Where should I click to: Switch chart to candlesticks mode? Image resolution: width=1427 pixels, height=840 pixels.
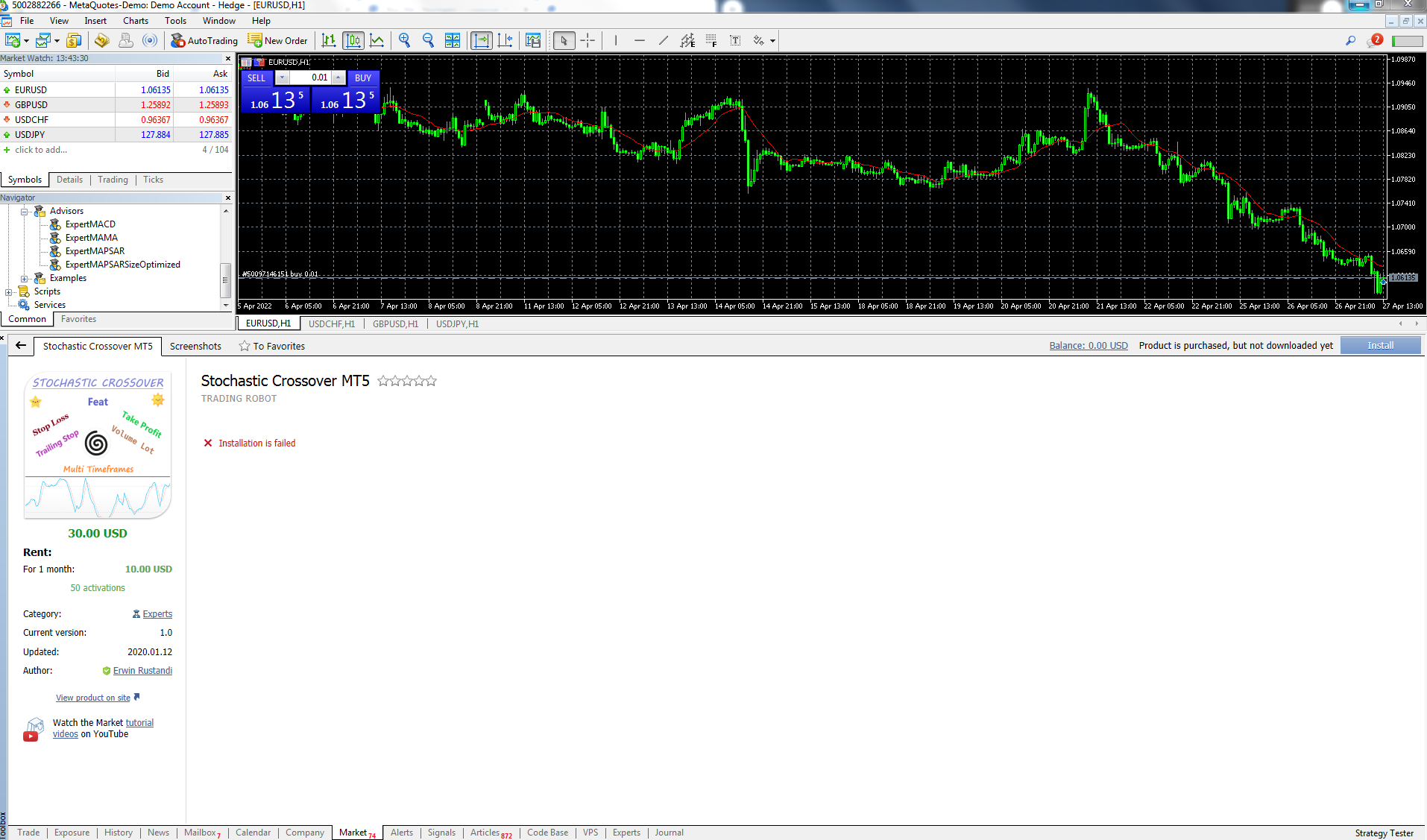353,40
